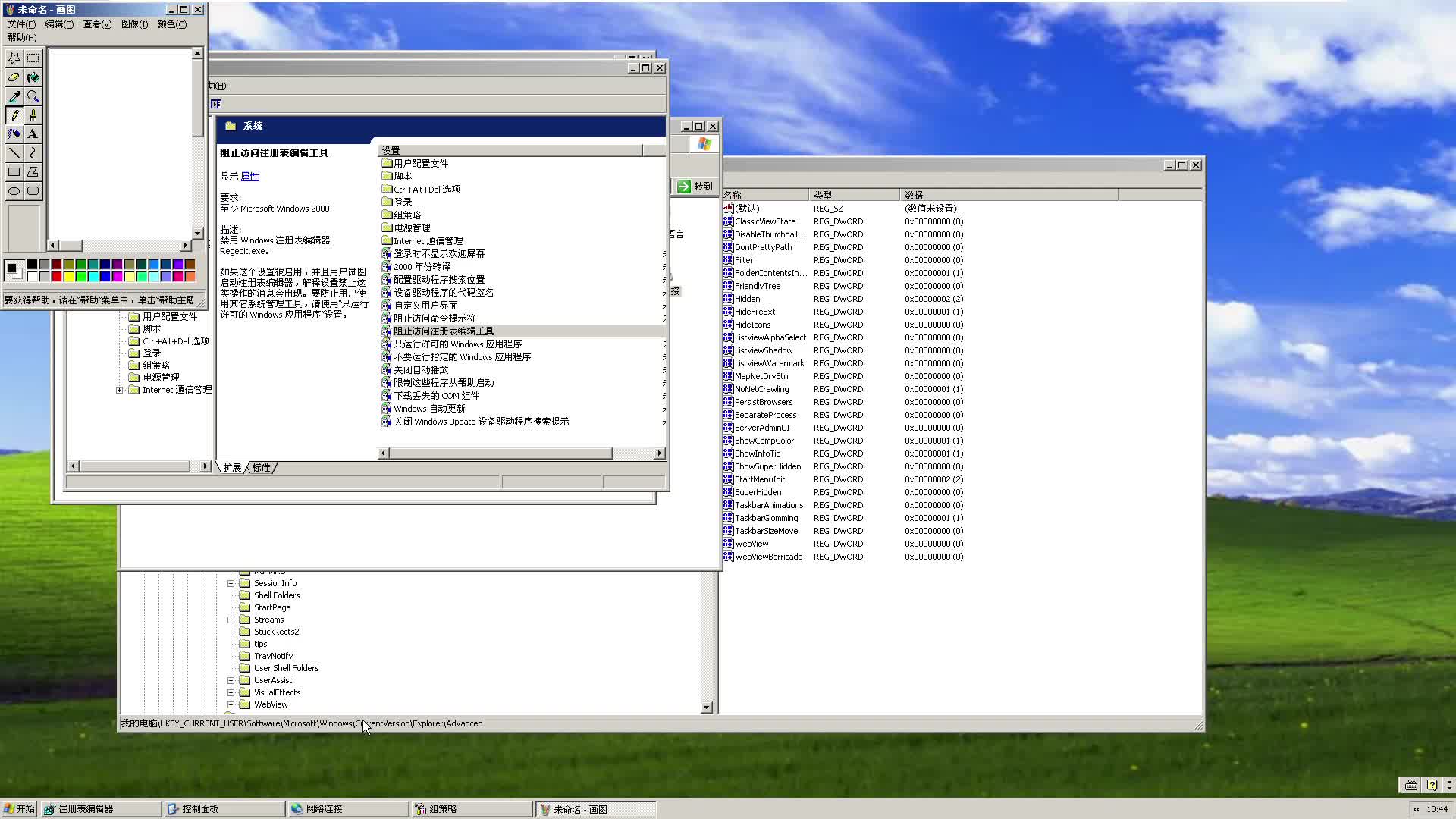Pick the yellow color swatch in Paint palette
The height and width of the screenshot is (819, 1456).
[68, 276]
